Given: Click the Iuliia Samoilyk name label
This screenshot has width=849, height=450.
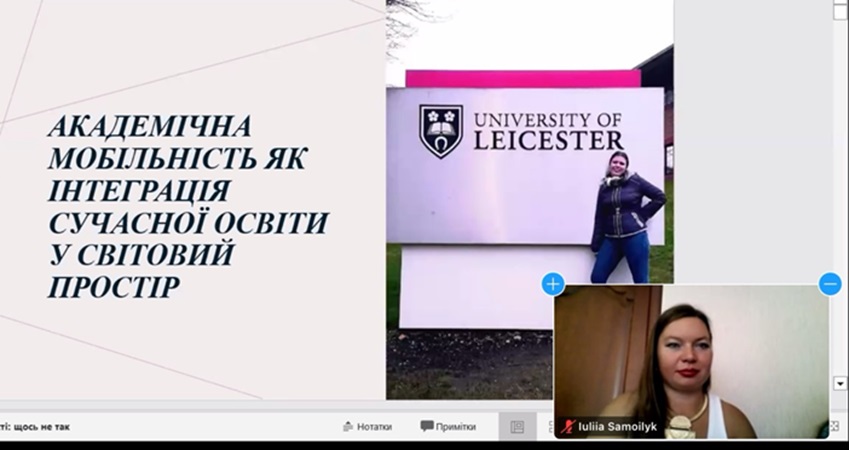Looking at the screenshot, I should click(618, 427).
